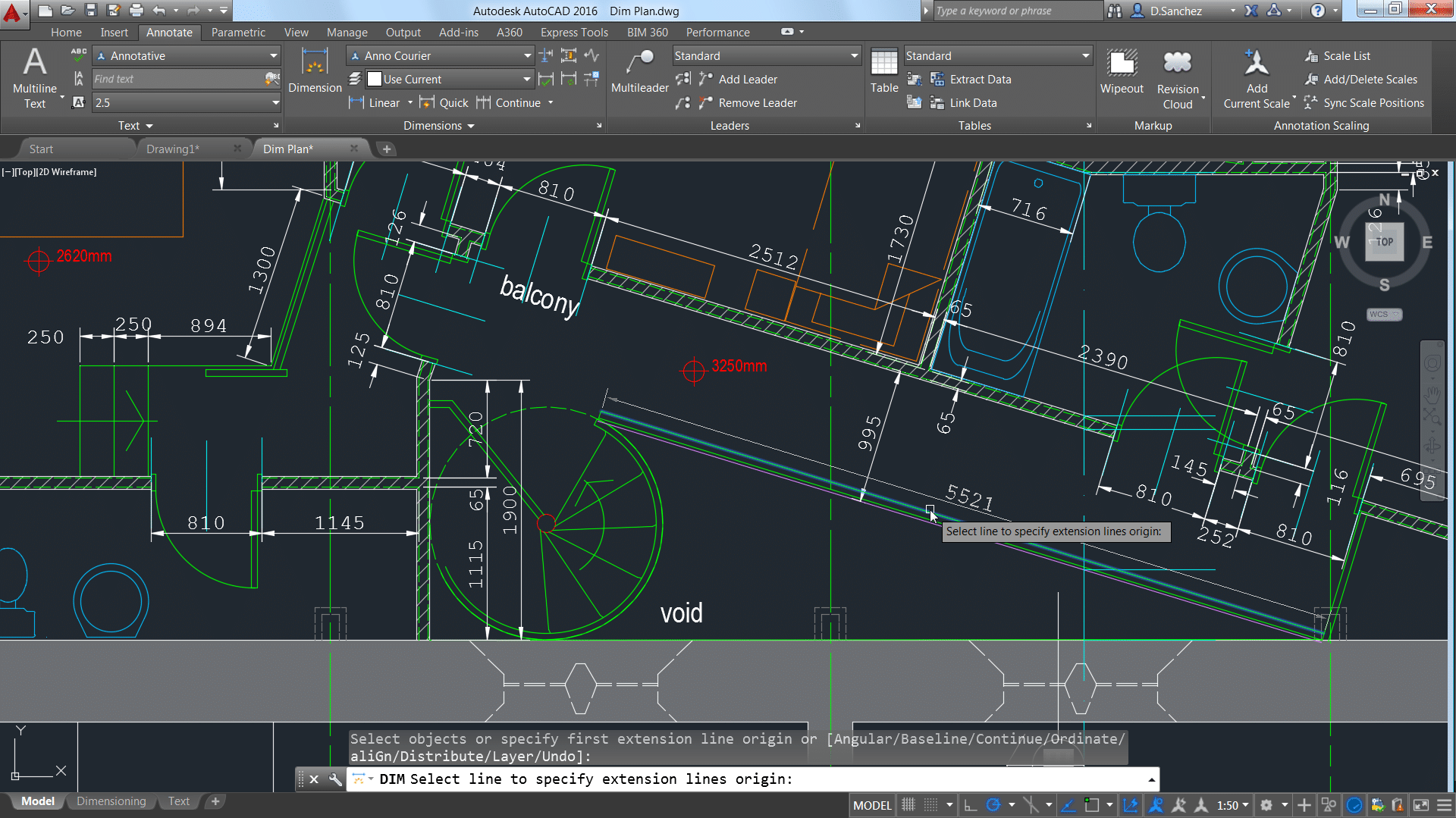Click the Continue dimension tool
Viewport: 1456px width, 818px height.
pos(509,102)
